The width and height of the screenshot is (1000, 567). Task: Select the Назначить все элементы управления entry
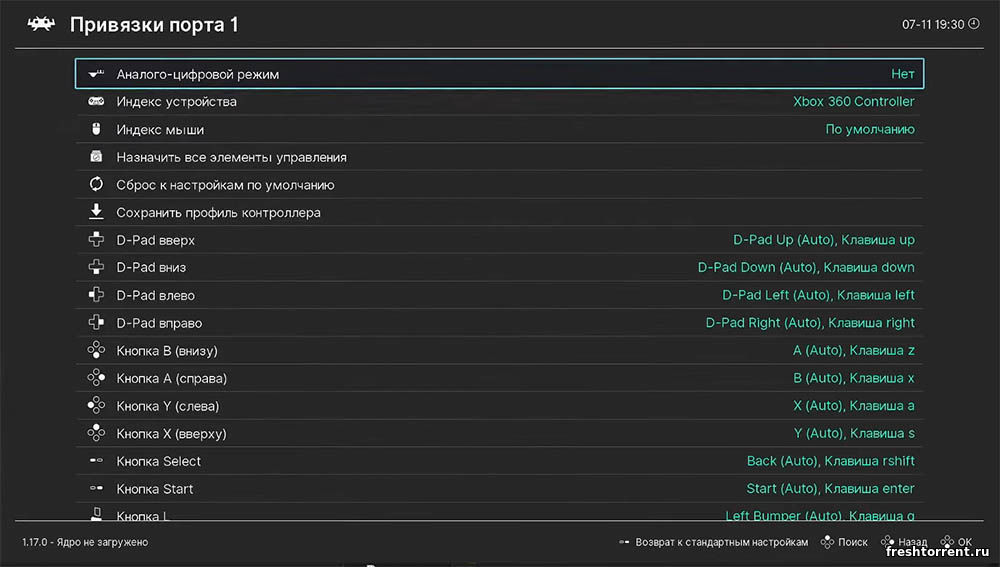tap(231, 157)
